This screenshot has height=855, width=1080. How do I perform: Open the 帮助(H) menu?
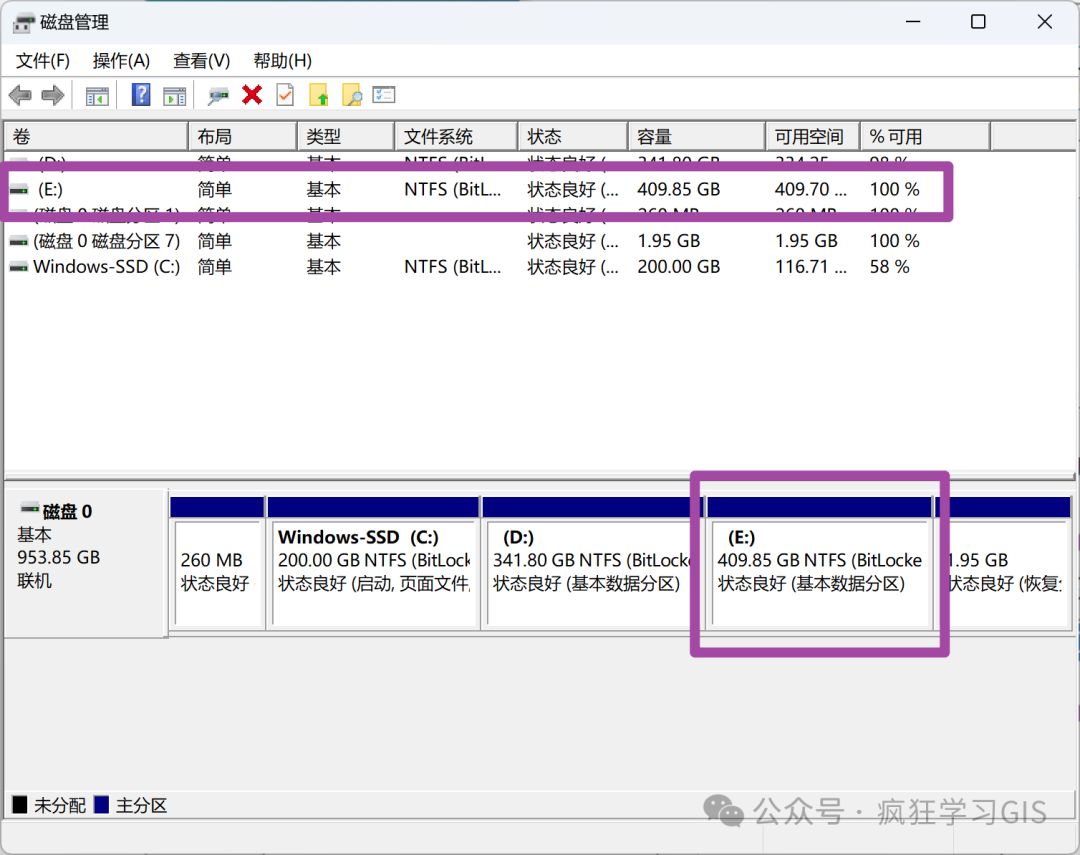(281, 61)
